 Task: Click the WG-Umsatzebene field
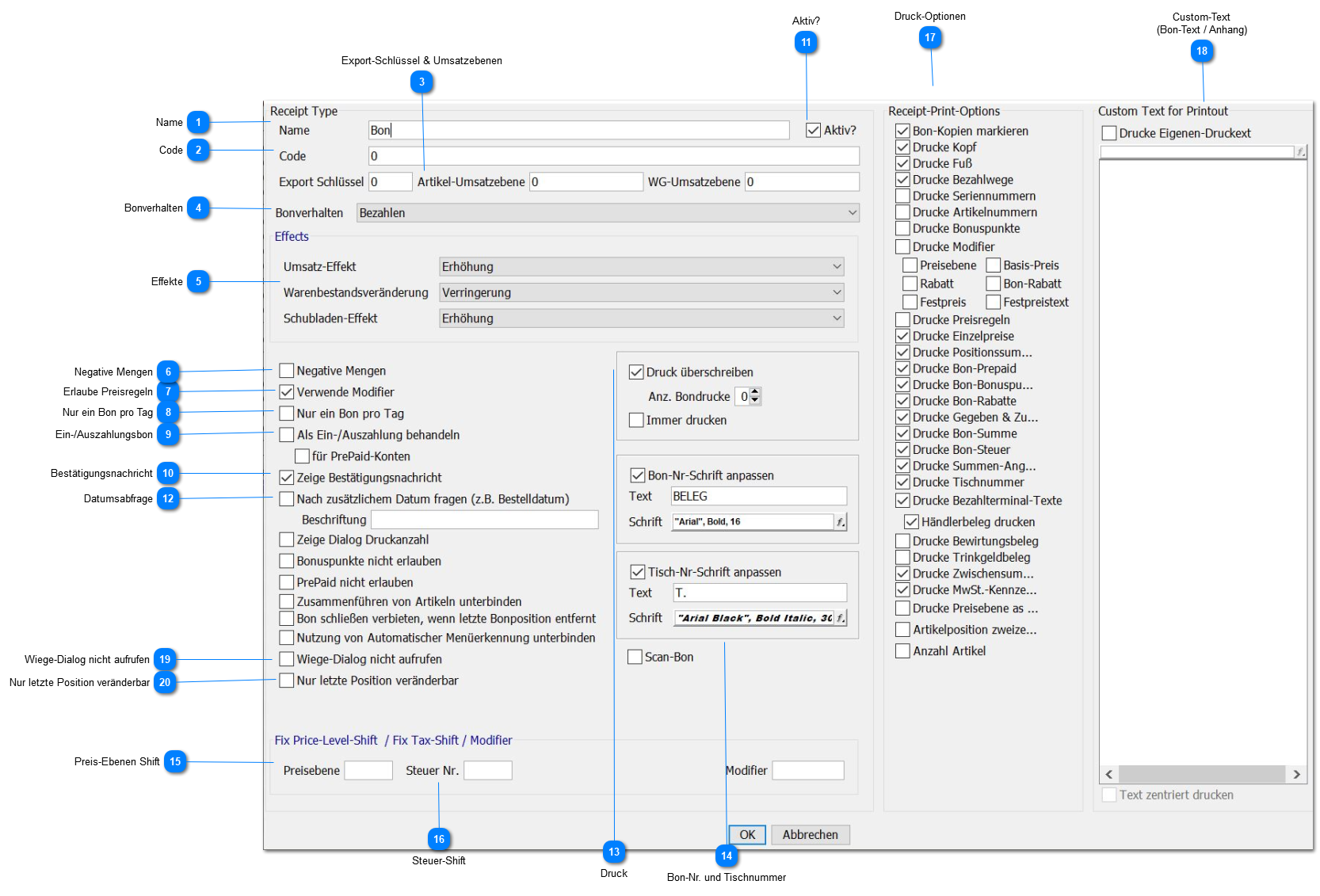point(802,182)
